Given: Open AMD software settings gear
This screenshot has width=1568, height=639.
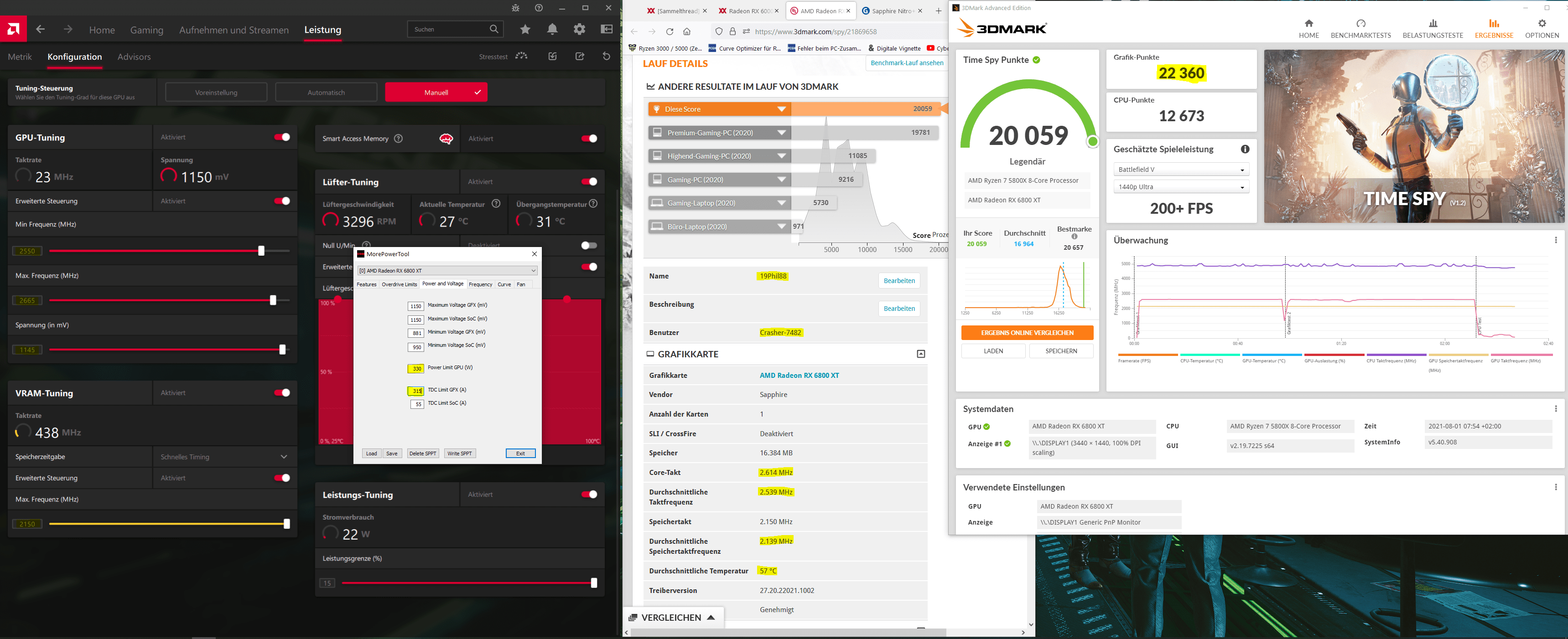Looking at the screenshot, I should [x=579, y=29].
